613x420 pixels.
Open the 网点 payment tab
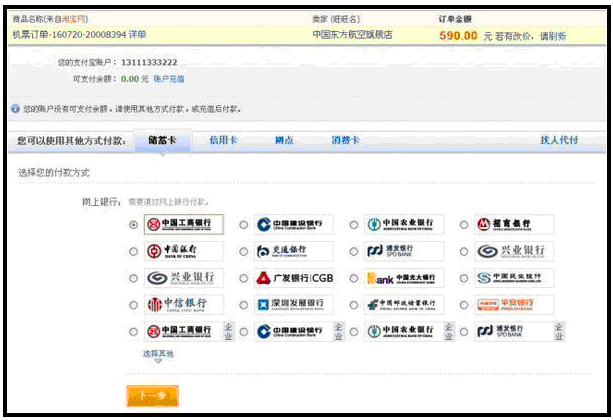click(284, 140)
